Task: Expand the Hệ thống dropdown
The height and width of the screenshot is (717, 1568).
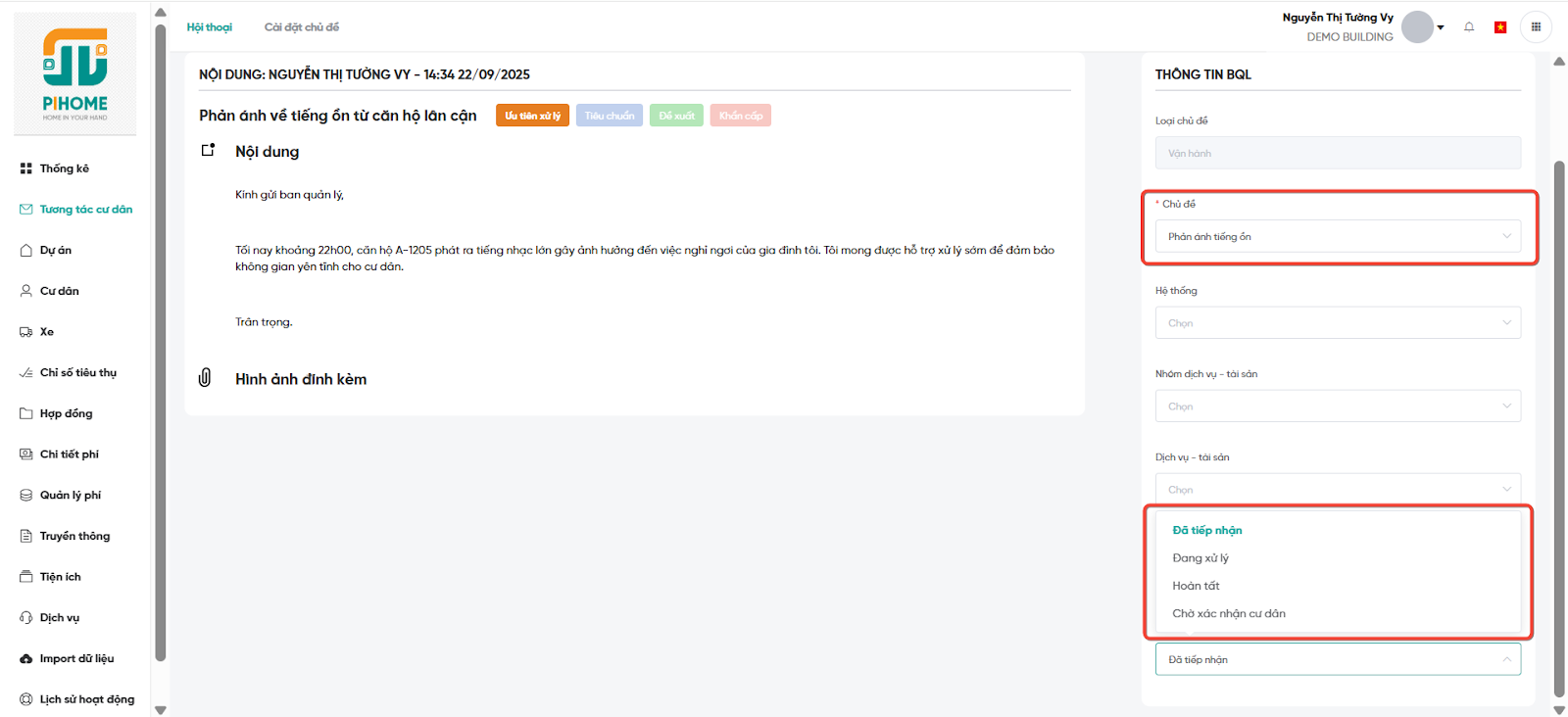Action: [x=1338, y=323]
